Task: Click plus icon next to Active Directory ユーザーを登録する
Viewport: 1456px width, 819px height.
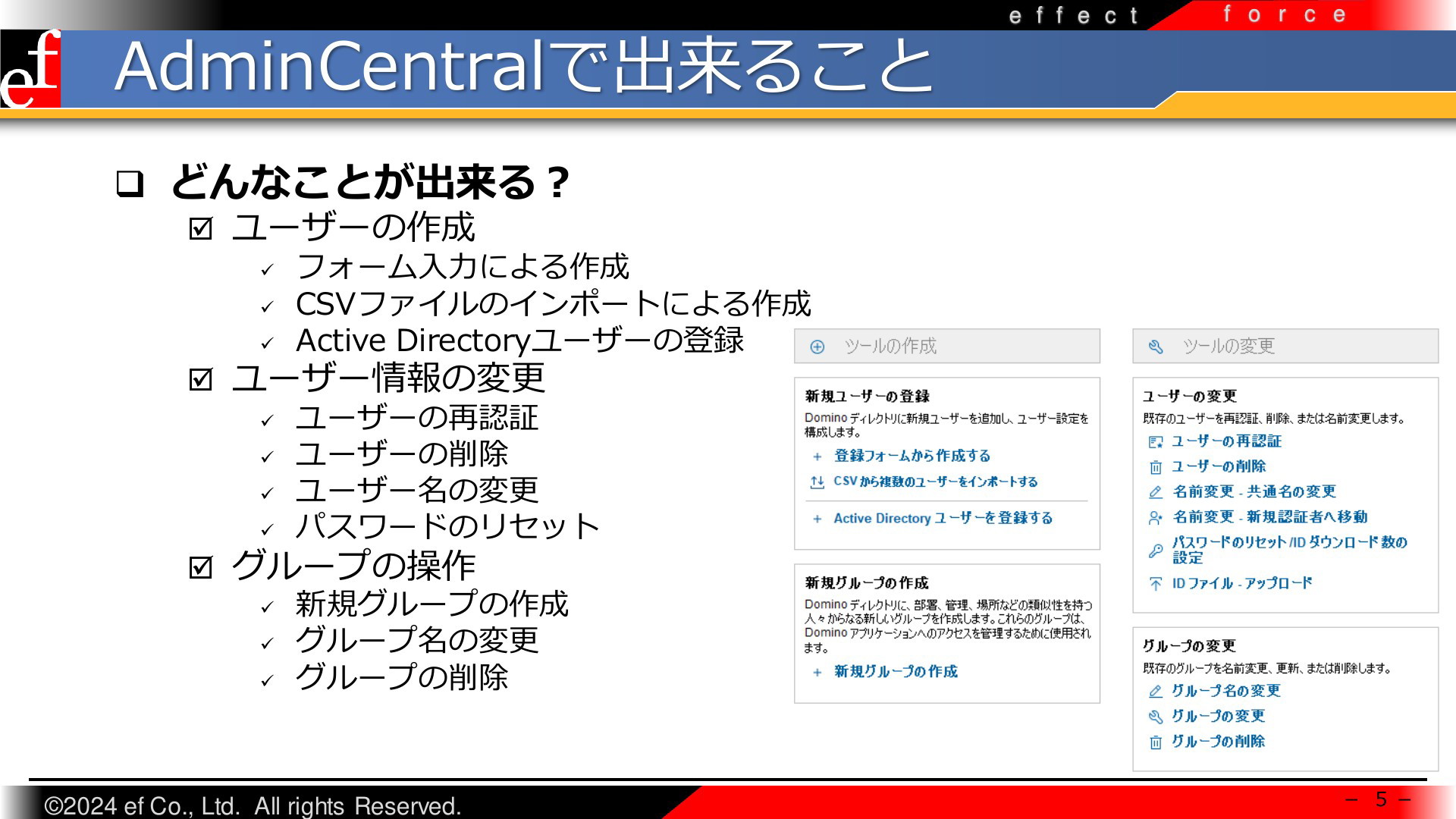Action: (817, 519)
